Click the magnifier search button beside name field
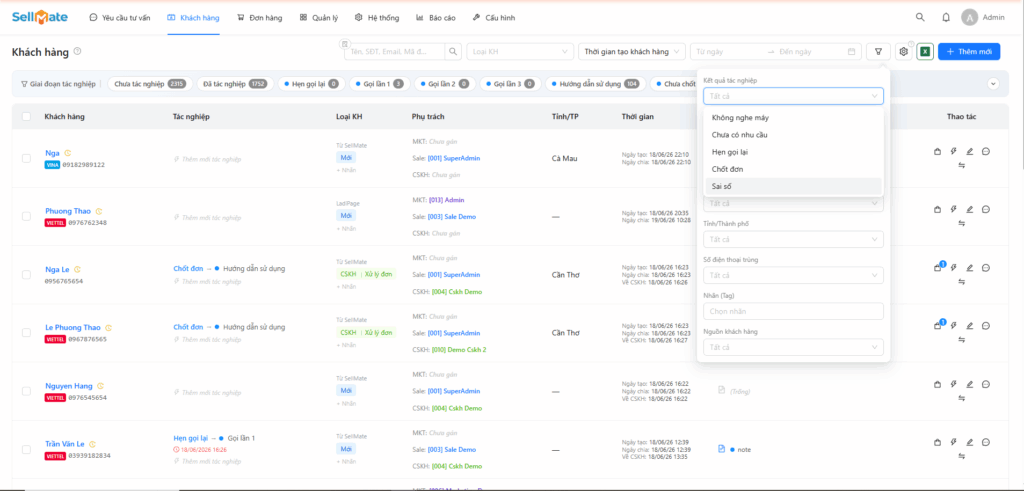The image size is (1024, 491). point(454,52)
